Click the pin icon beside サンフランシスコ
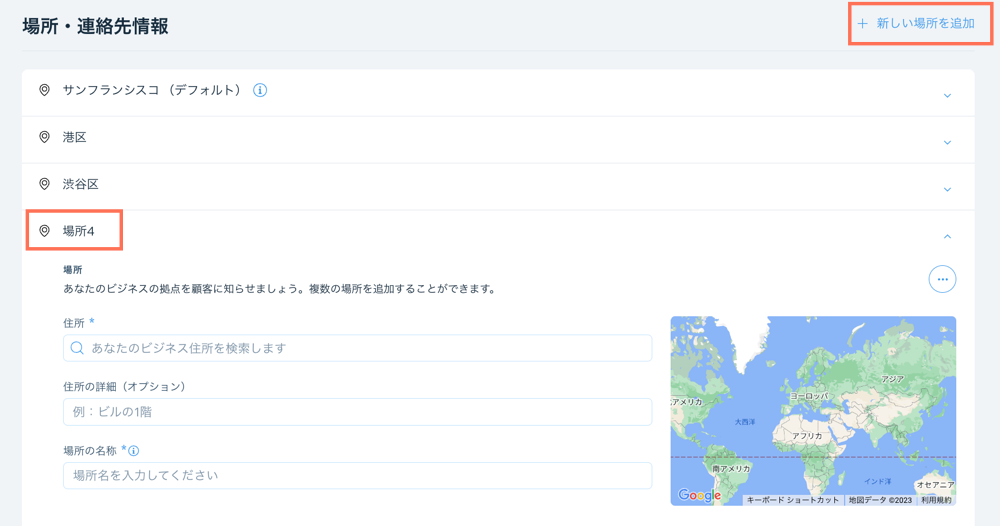This screenshot has height=526, width=1000. 44,90
